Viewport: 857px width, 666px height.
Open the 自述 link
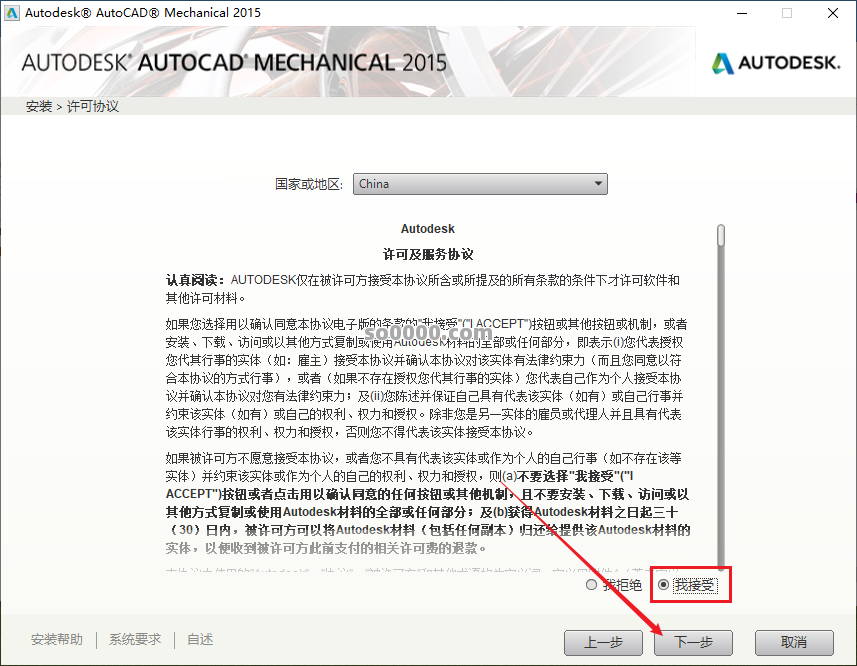tap(199, 638)
